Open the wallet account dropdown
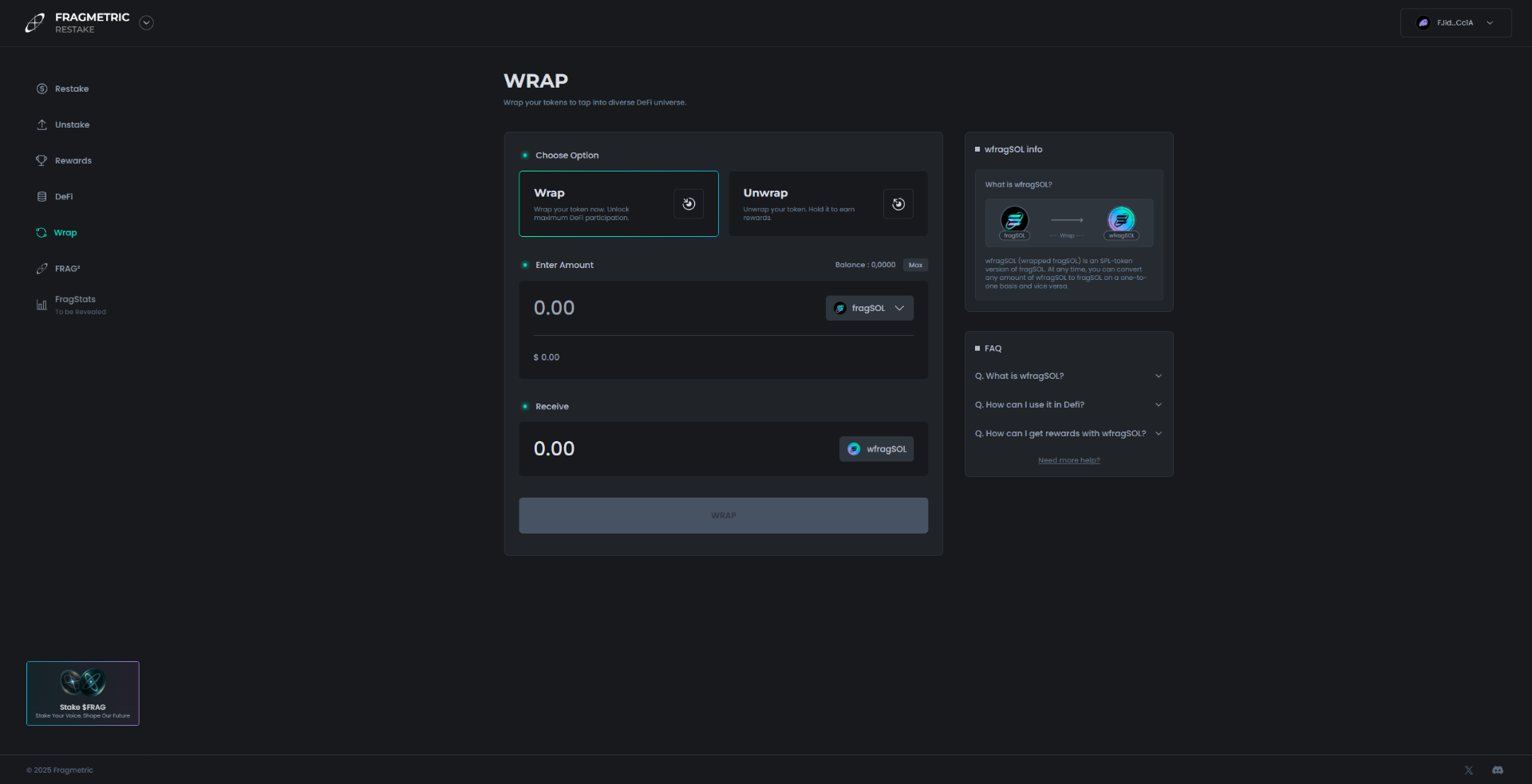 coord(1455,23)
